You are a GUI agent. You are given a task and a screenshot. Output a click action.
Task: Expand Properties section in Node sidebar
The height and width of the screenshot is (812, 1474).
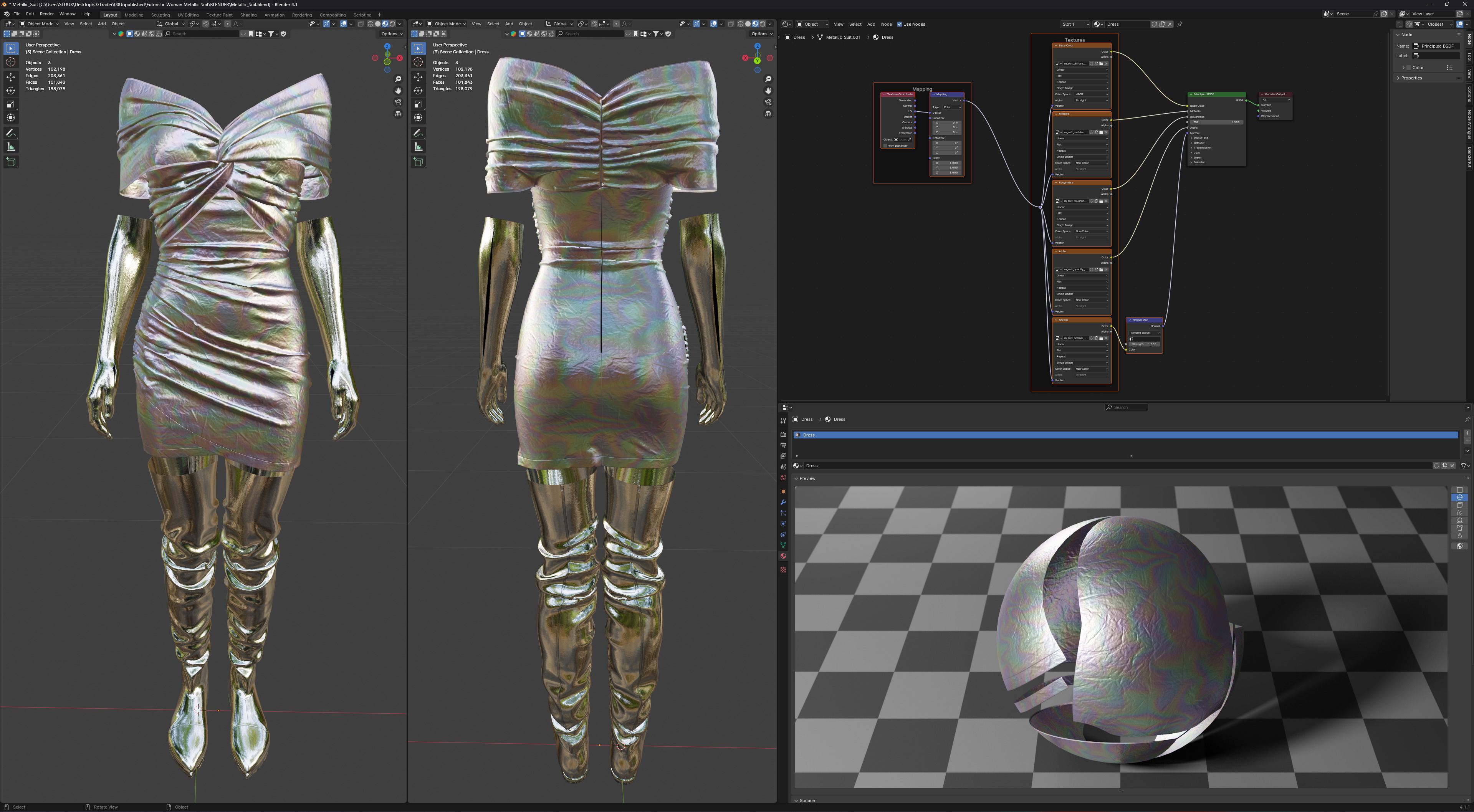(x=1411, y=78)
